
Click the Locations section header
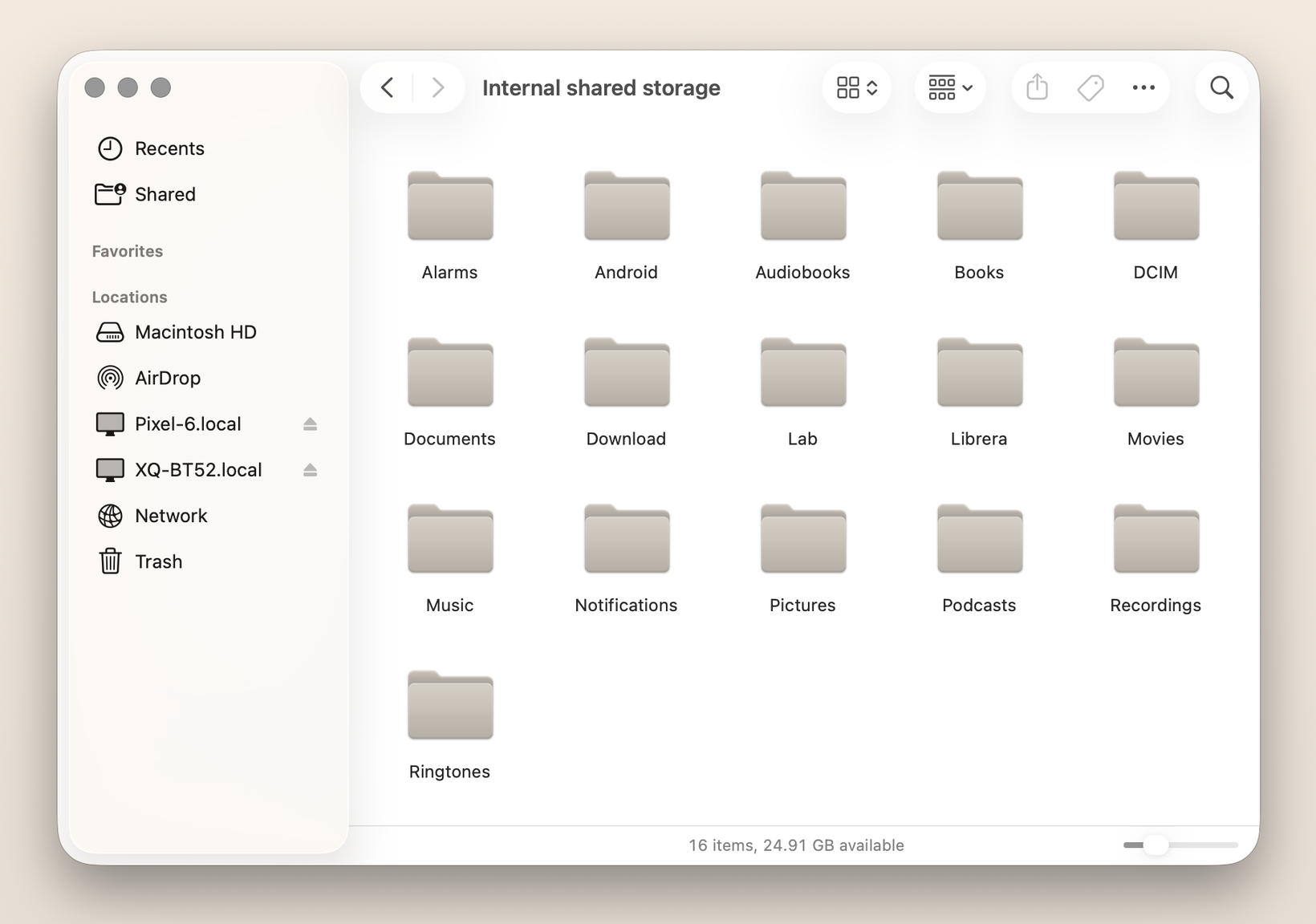(130, 297)
